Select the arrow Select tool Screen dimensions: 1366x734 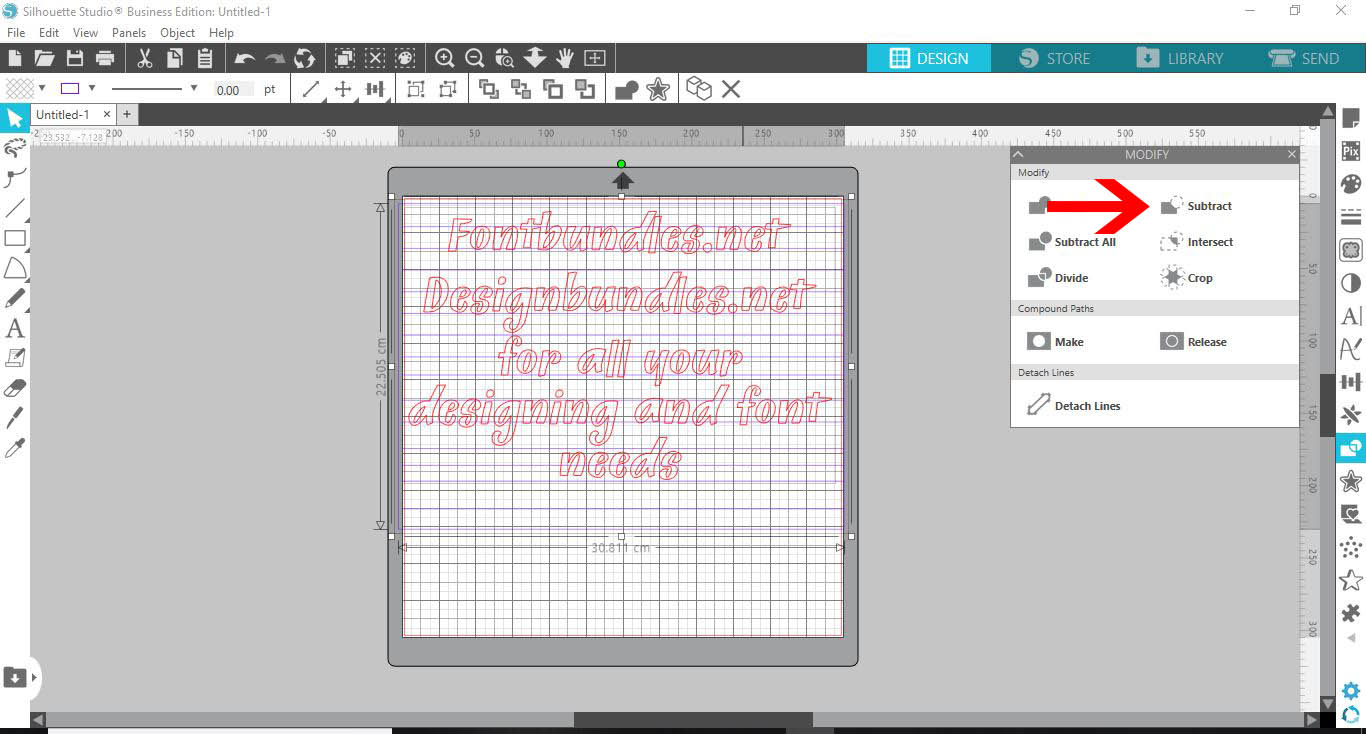pyautogui.click(x=14, y=119)
